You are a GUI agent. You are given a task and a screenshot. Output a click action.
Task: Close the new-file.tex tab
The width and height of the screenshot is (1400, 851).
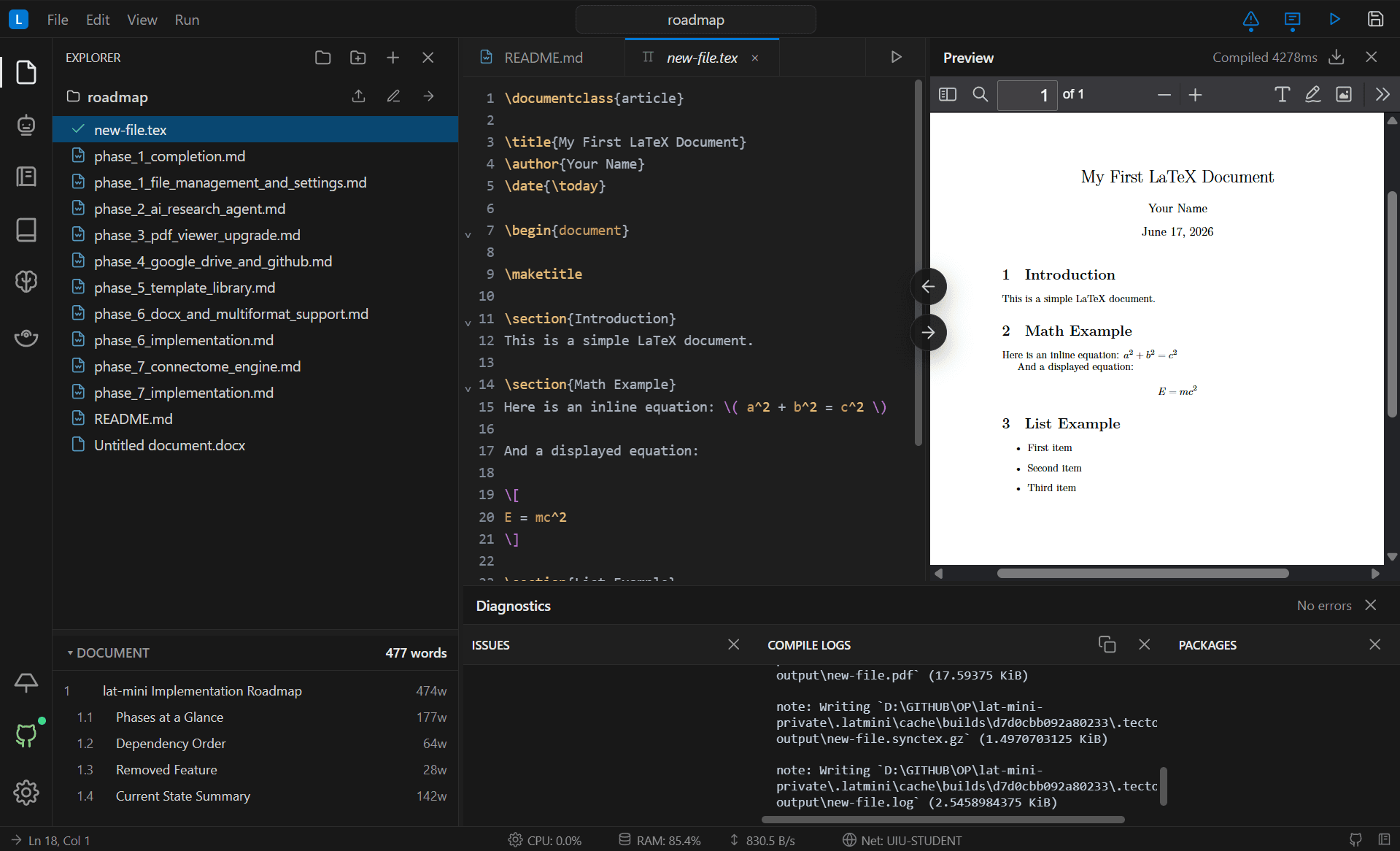755,58
